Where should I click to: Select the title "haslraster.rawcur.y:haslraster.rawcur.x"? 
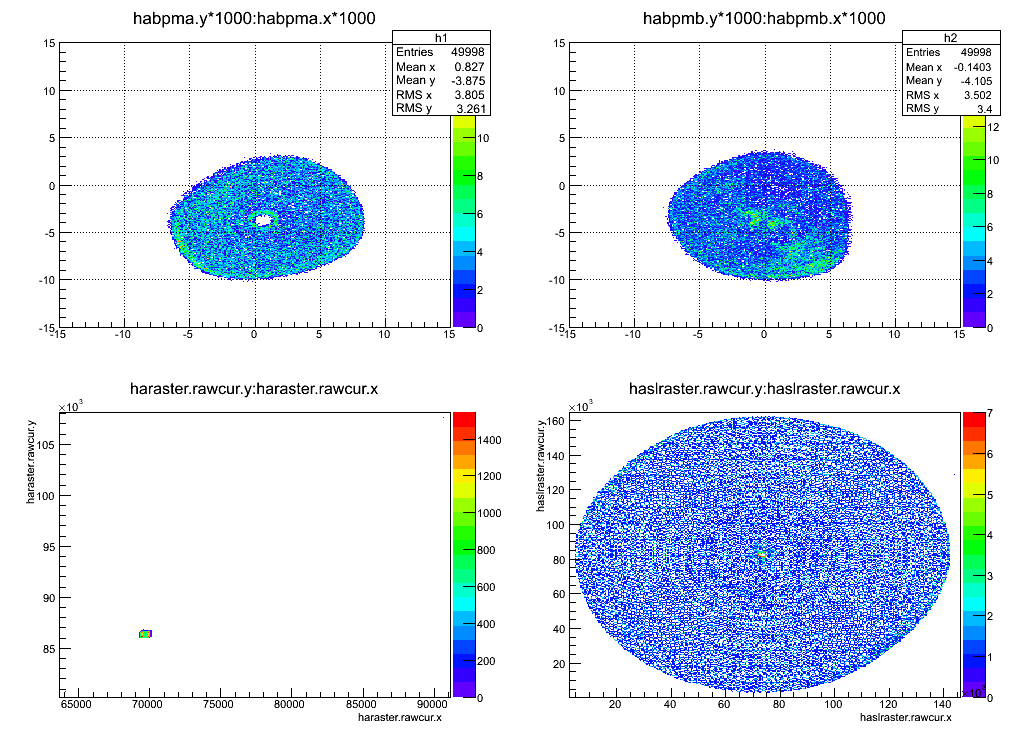[x=764, y=389]
